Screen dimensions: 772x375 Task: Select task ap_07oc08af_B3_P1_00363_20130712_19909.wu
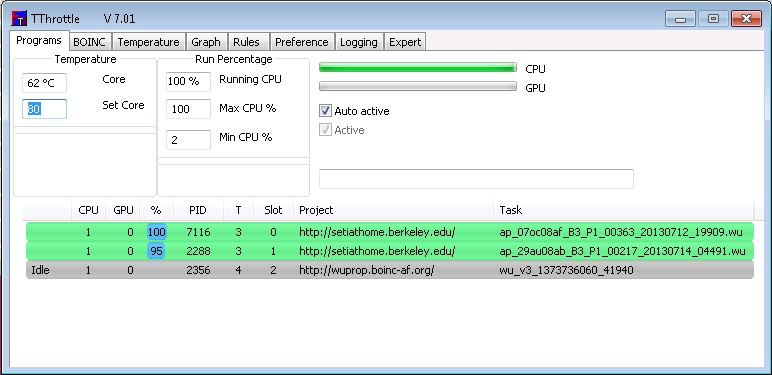622,232
